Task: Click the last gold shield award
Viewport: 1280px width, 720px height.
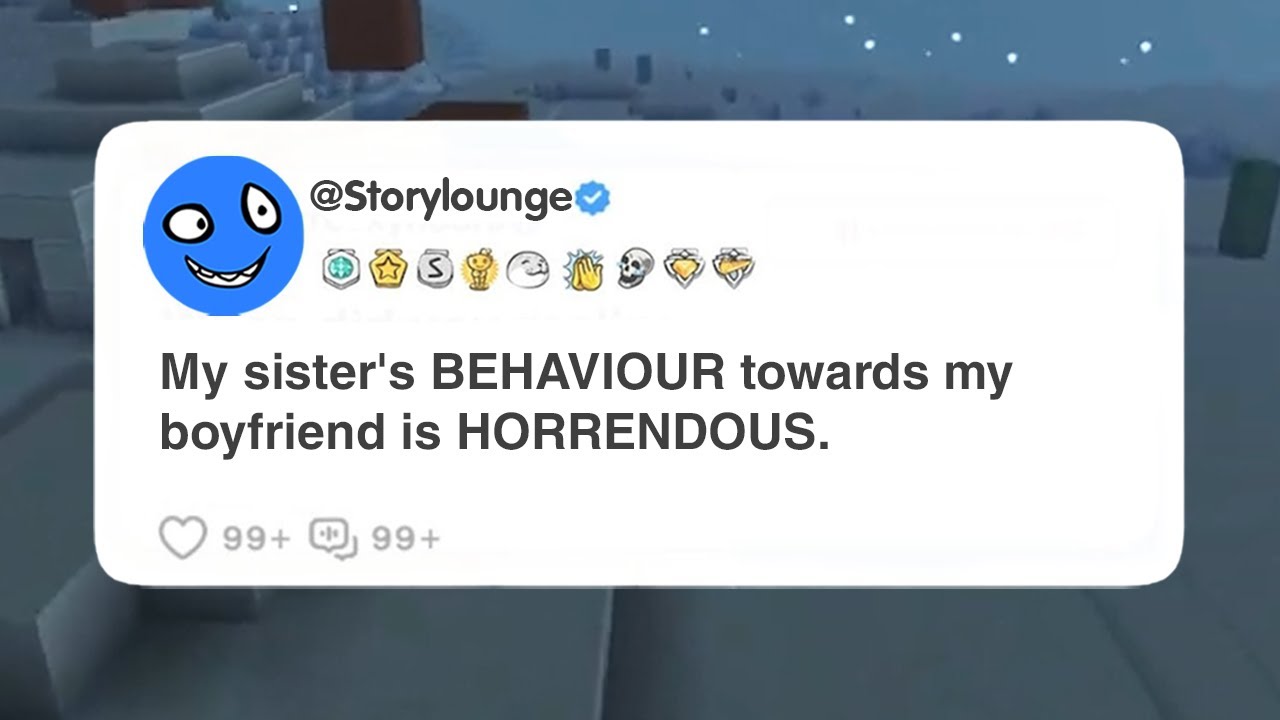Action: pyautogui.click(x=733, y=268)
